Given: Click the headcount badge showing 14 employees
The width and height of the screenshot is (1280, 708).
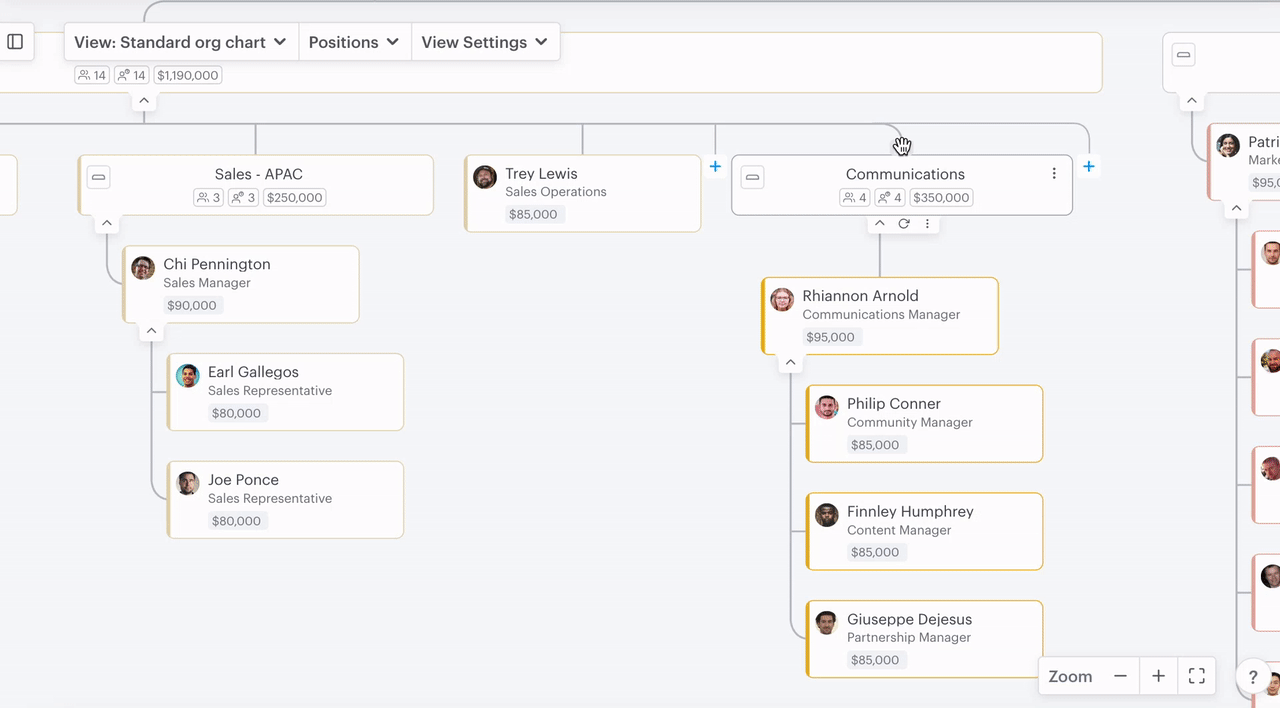Looking at the screenshot, I should [x=91, y=74].
